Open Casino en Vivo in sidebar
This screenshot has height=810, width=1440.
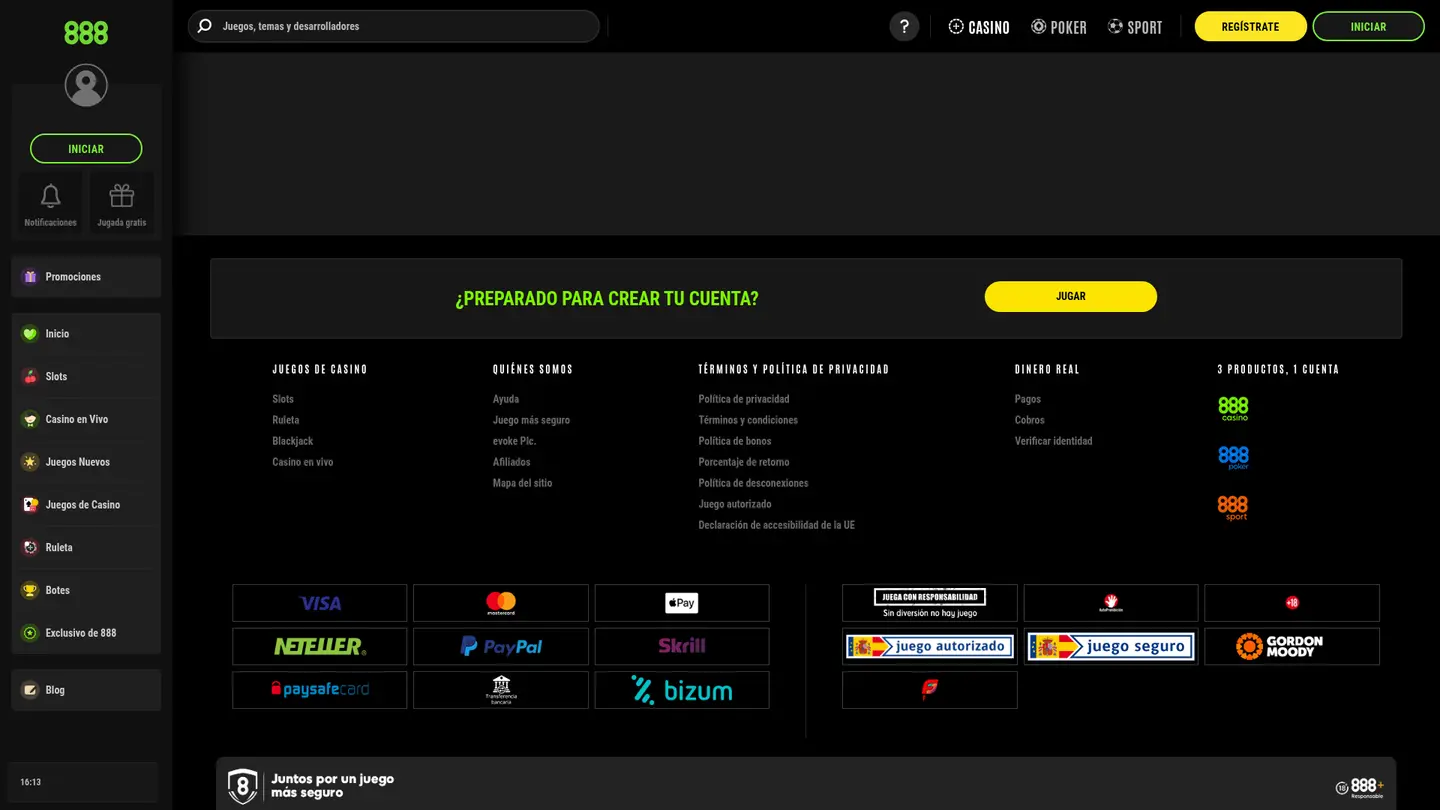coord(86,419)
